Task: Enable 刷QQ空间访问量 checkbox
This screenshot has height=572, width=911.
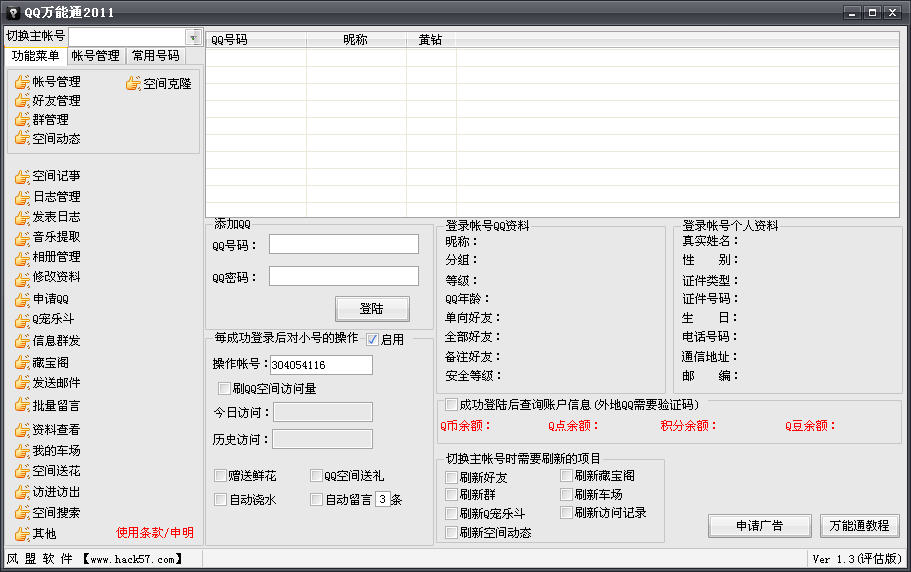Action: click(224, 388)
